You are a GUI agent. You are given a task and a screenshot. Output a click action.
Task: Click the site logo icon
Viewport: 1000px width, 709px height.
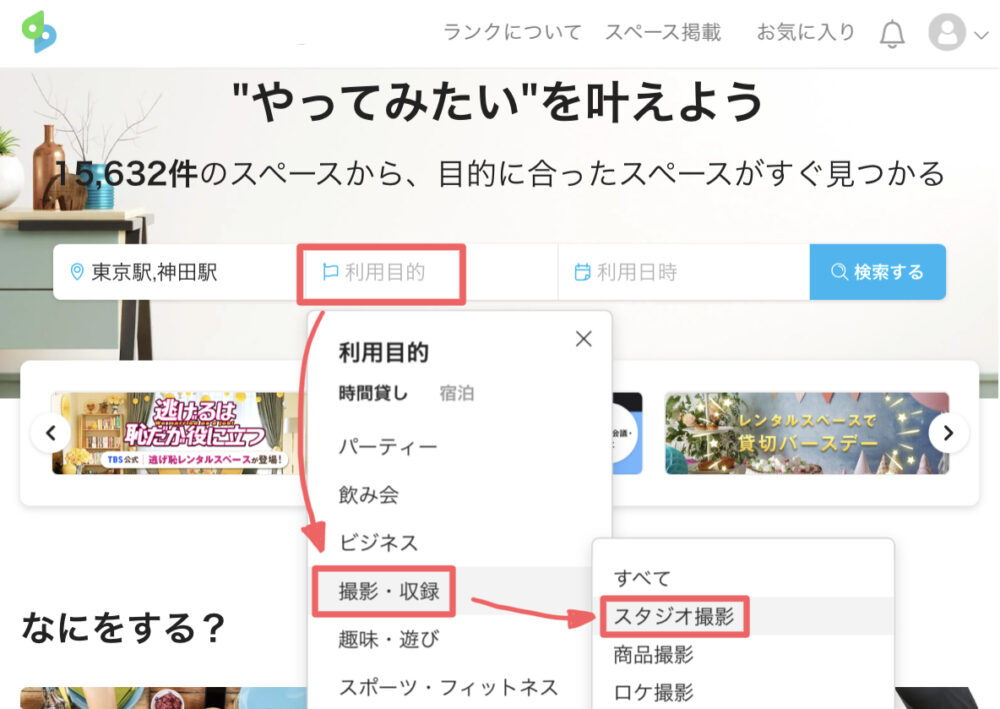(x=39, y=32)
